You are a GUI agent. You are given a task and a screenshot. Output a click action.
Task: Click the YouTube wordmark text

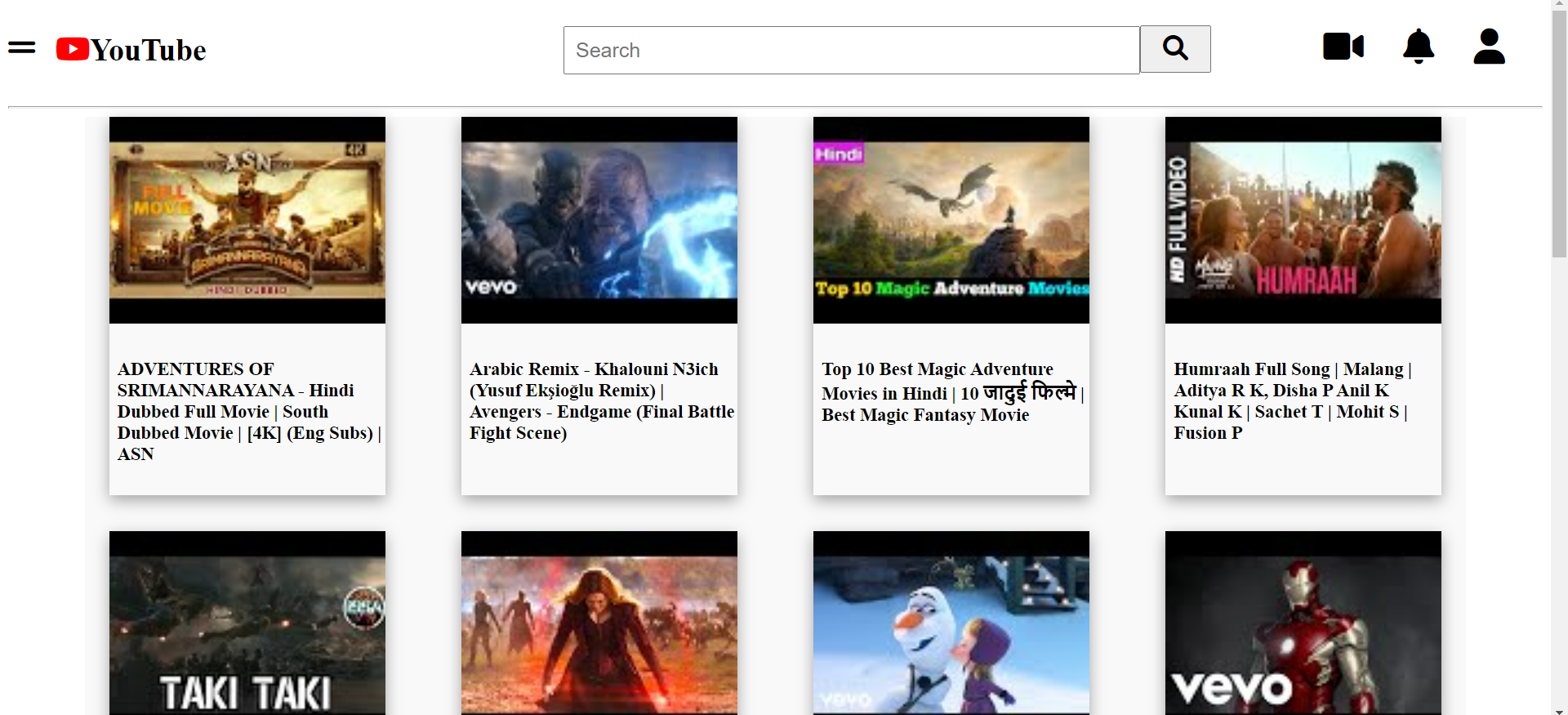click(x=148, y=50)
